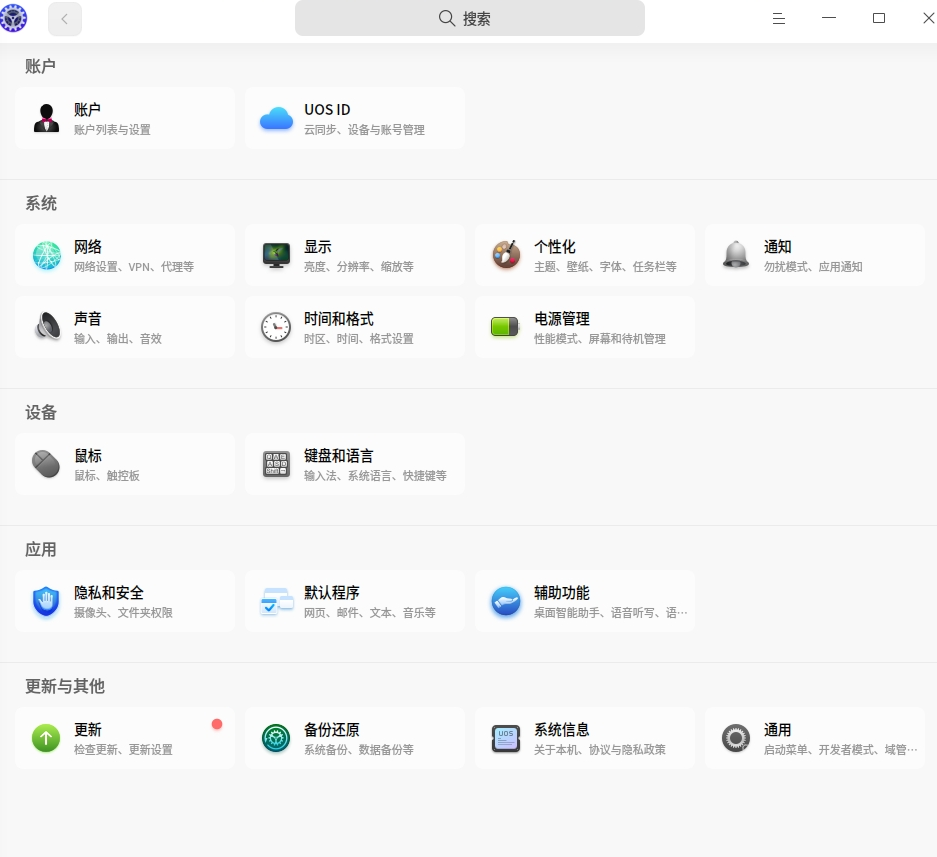Open the 声音 sound speaker icon
Image resolution: width=937 pixels, height=857 pixels.
pyautogui.click(x=47, y=327)
